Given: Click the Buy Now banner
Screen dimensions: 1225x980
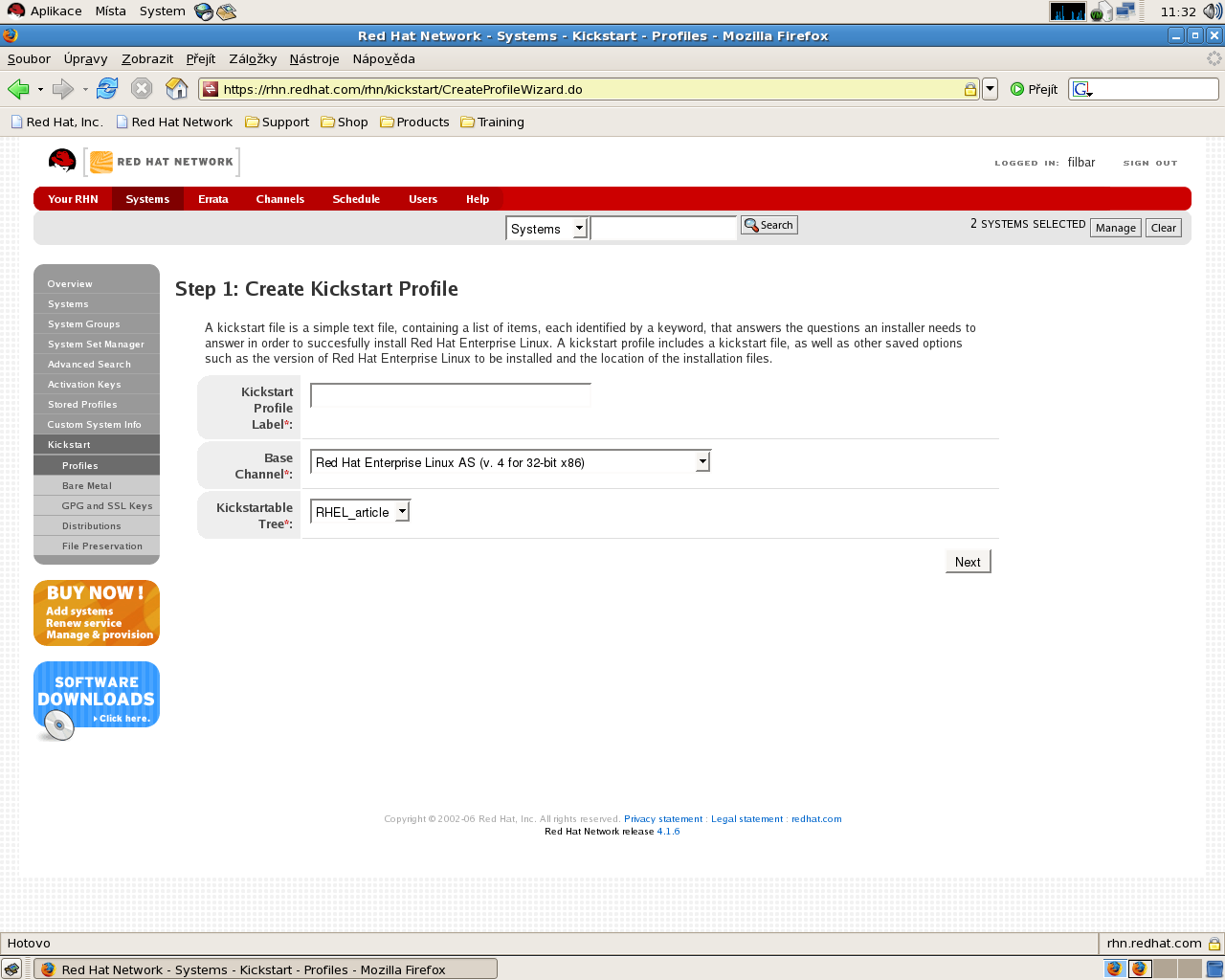Looking at the screenshot, I should coord(97,612).
